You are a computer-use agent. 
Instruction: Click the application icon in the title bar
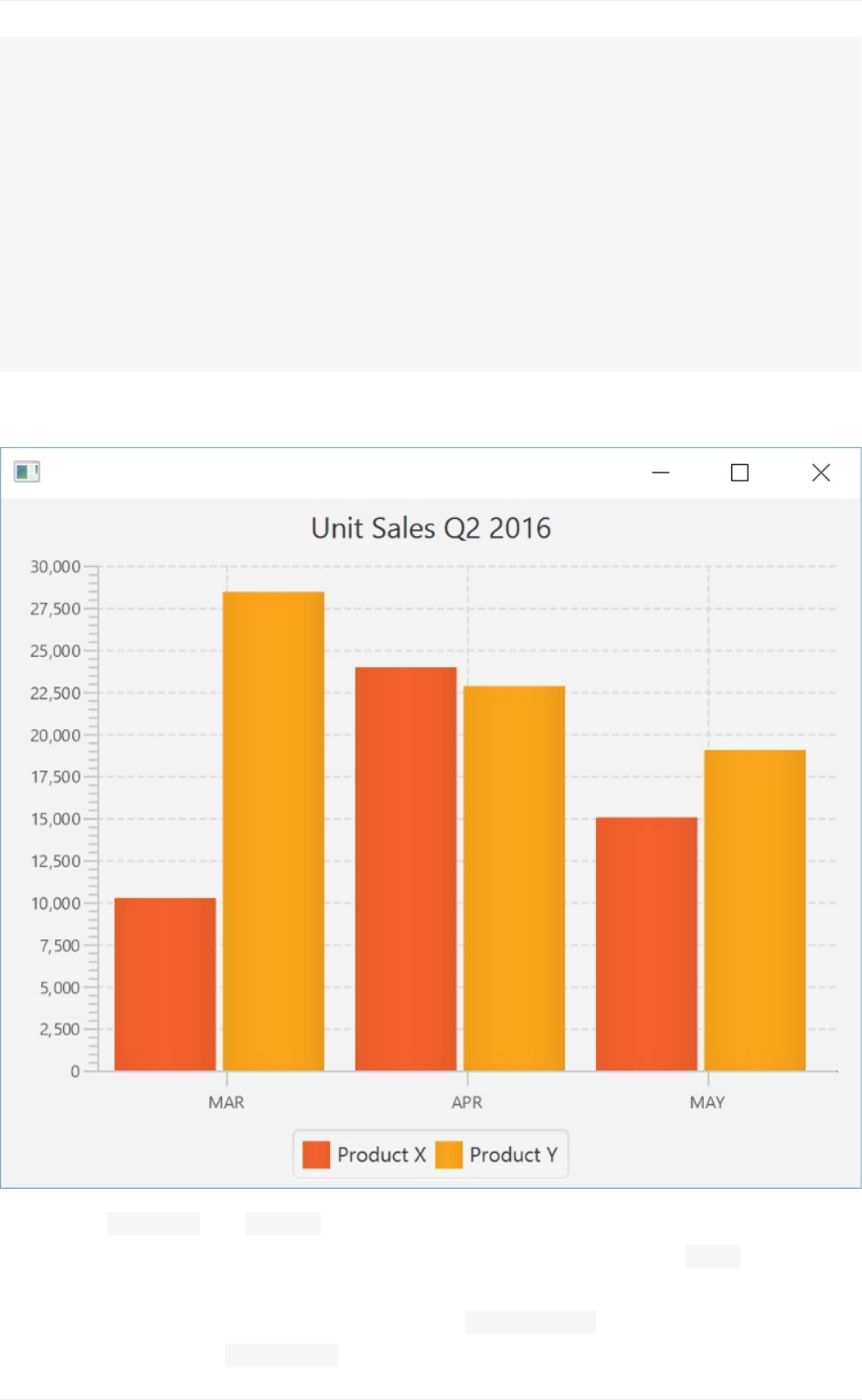point(27,472)
